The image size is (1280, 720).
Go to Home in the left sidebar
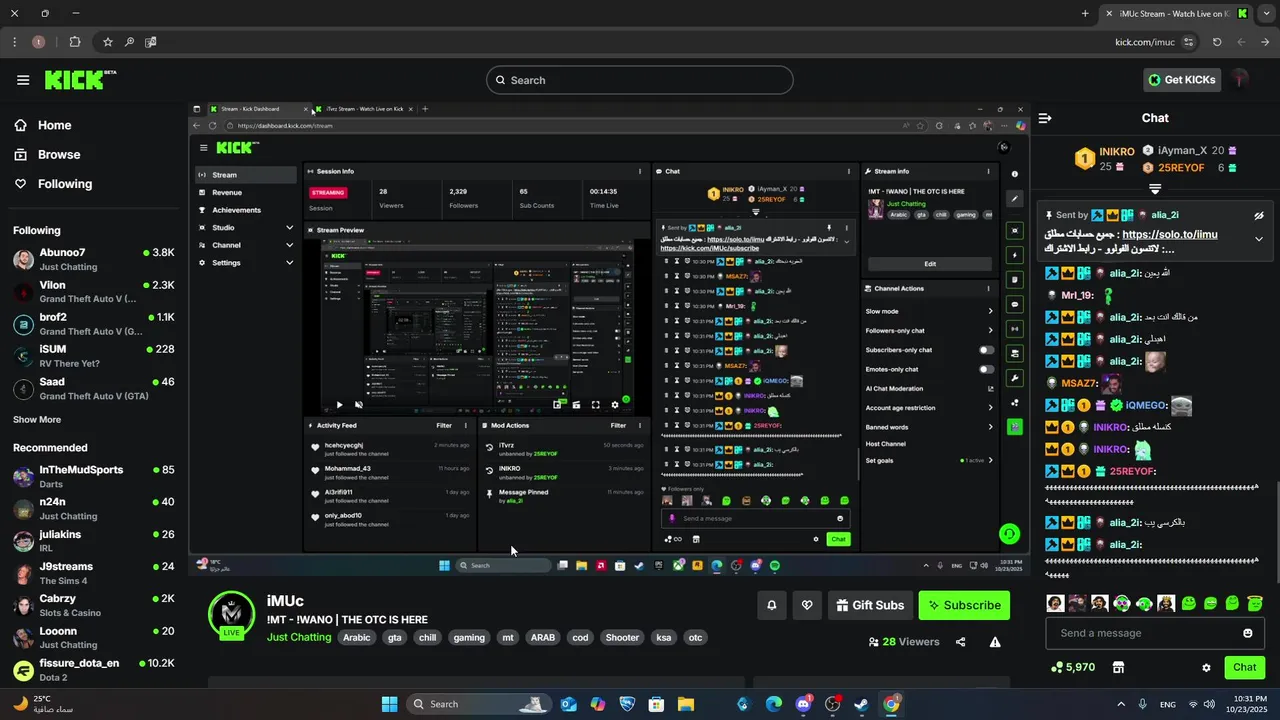[55, 125]
